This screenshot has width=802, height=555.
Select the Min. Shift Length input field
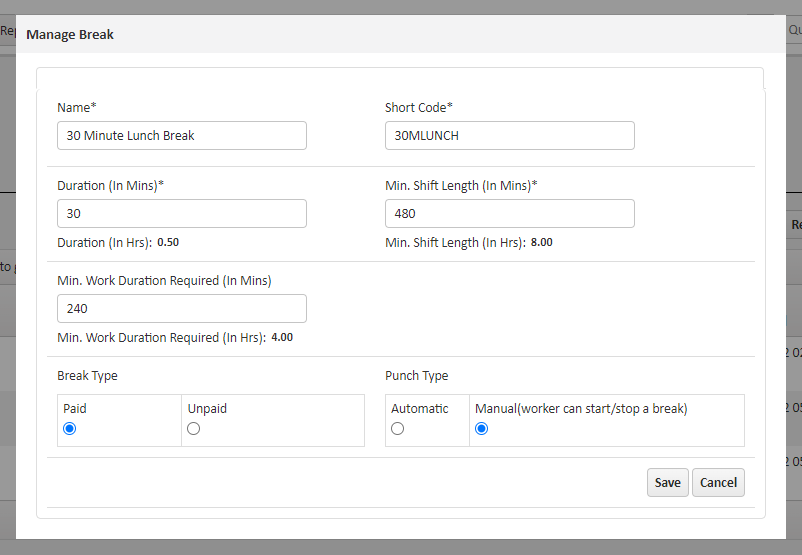coord(509,214)
